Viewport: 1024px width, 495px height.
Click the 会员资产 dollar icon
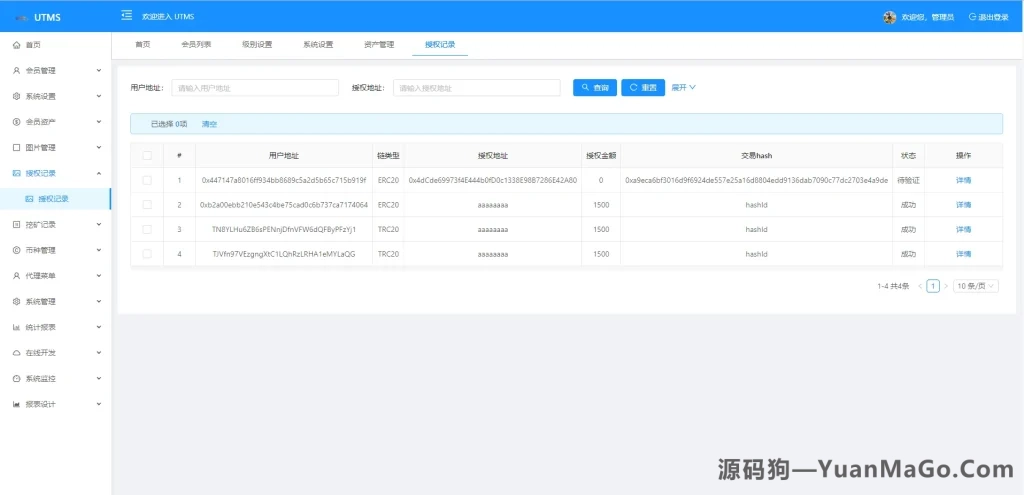(17, 121)
